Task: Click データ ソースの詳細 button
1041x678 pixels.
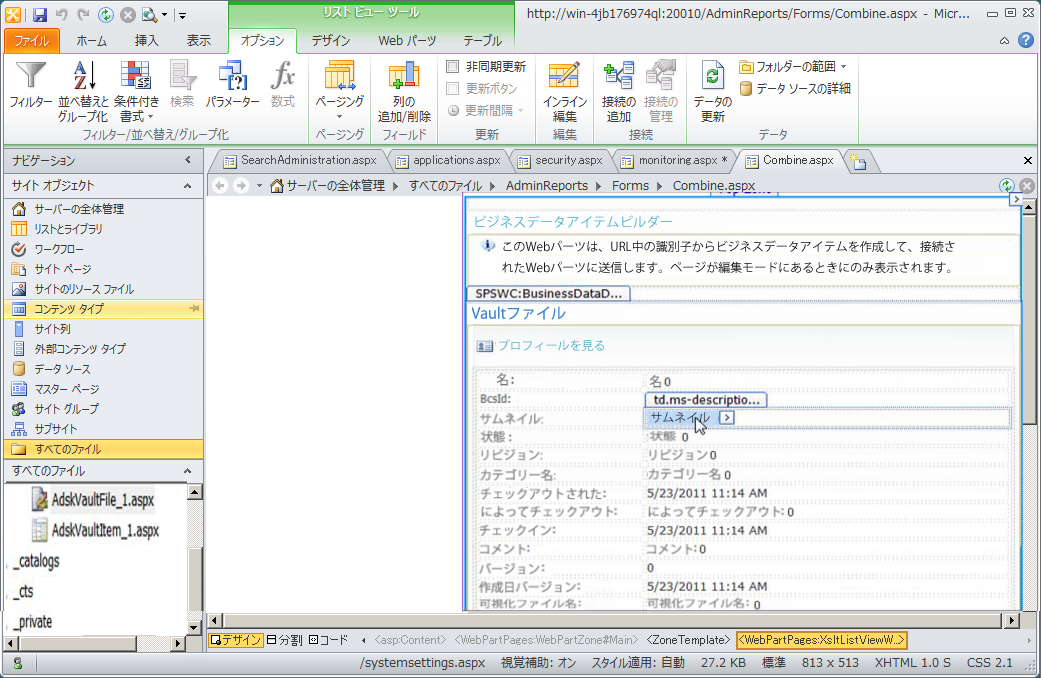Action: 795,88
